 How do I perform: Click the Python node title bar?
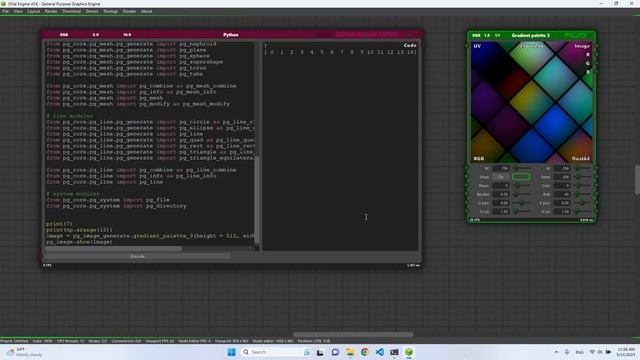tap(231, 35)
